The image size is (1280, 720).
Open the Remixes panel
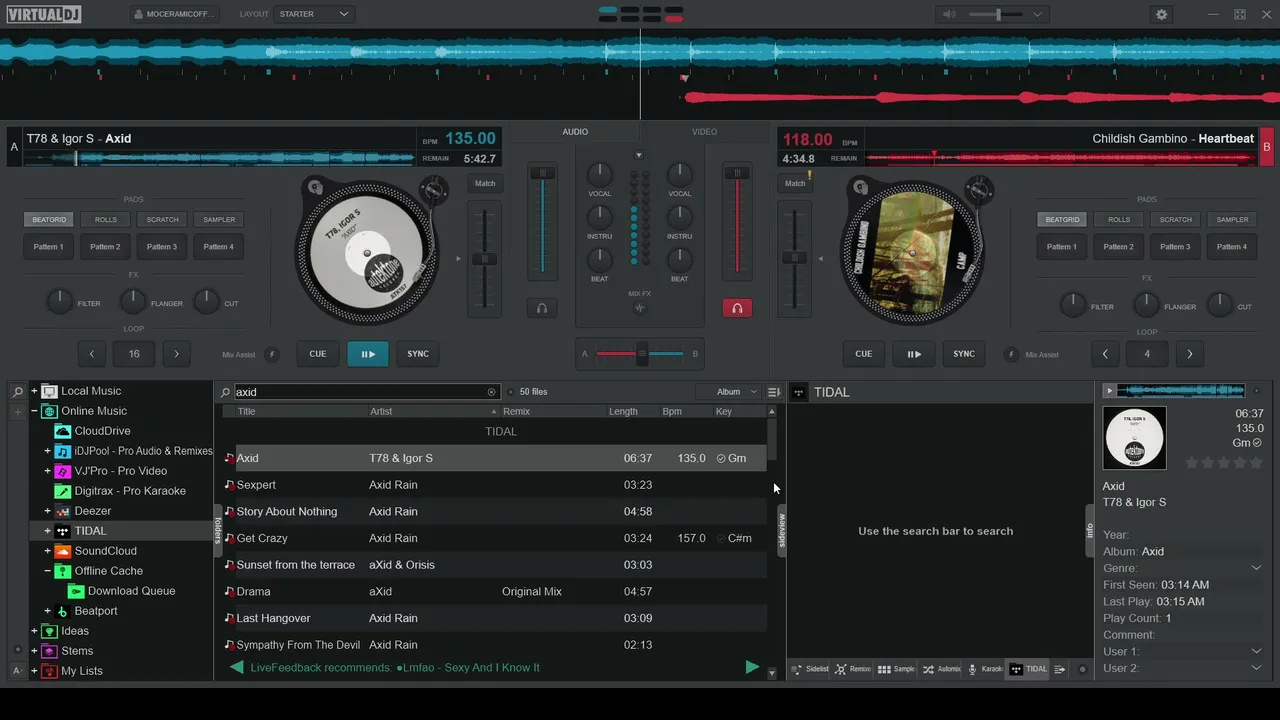point(853,669)
